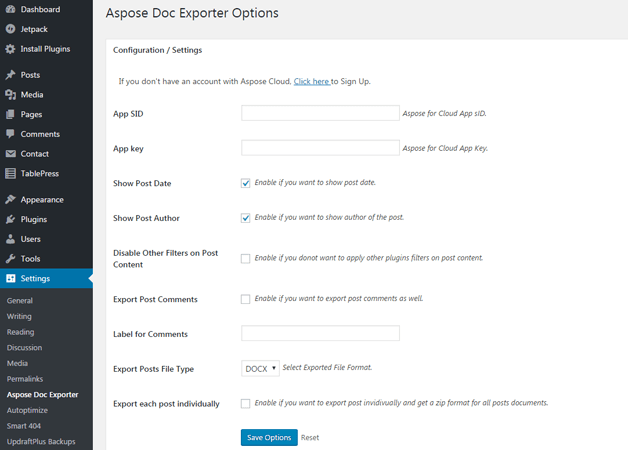Click the Tools wrench icon
This screenshot has width=628, height=450.
(10, 259)
